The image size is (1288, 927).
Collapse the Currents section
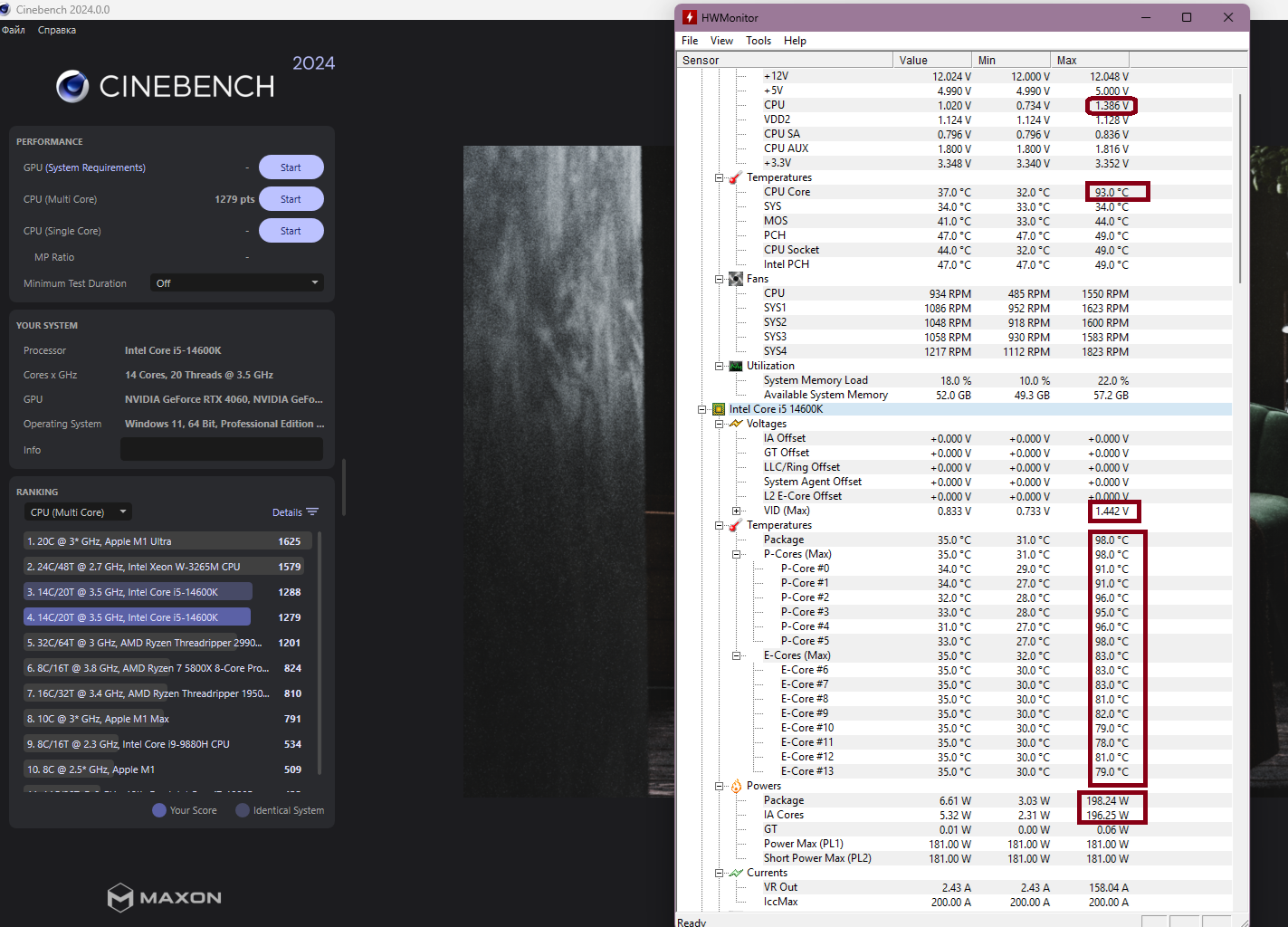pyautogui.click(x=720, y=873)
